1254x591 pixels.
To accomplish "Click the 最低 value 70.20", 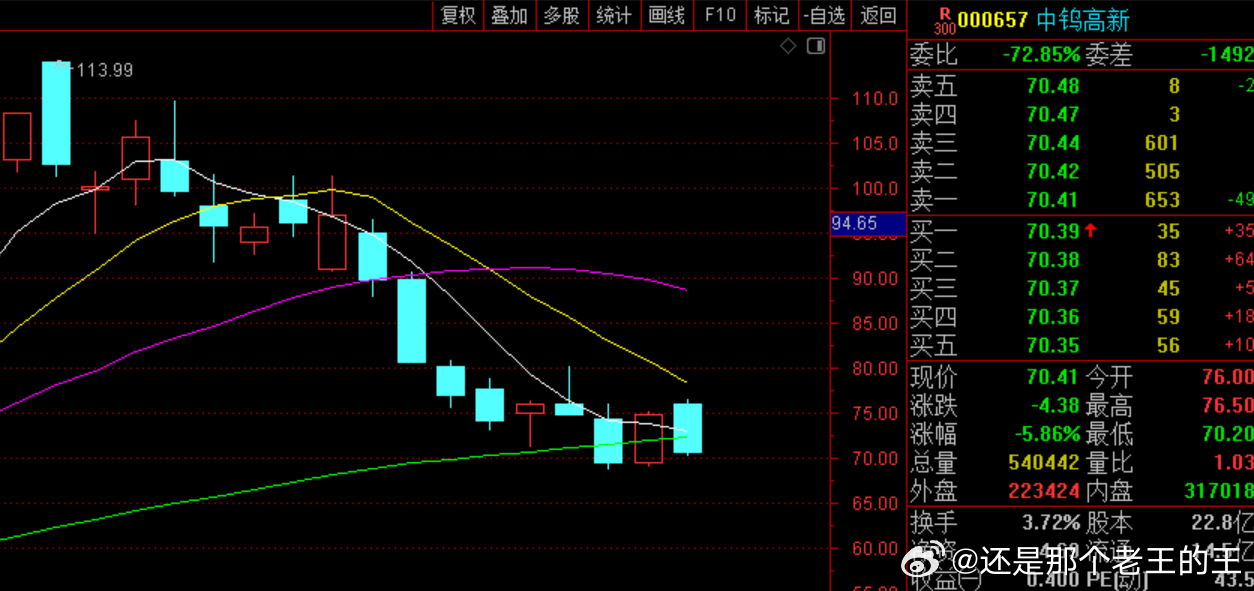I will tap(1226, 434).
